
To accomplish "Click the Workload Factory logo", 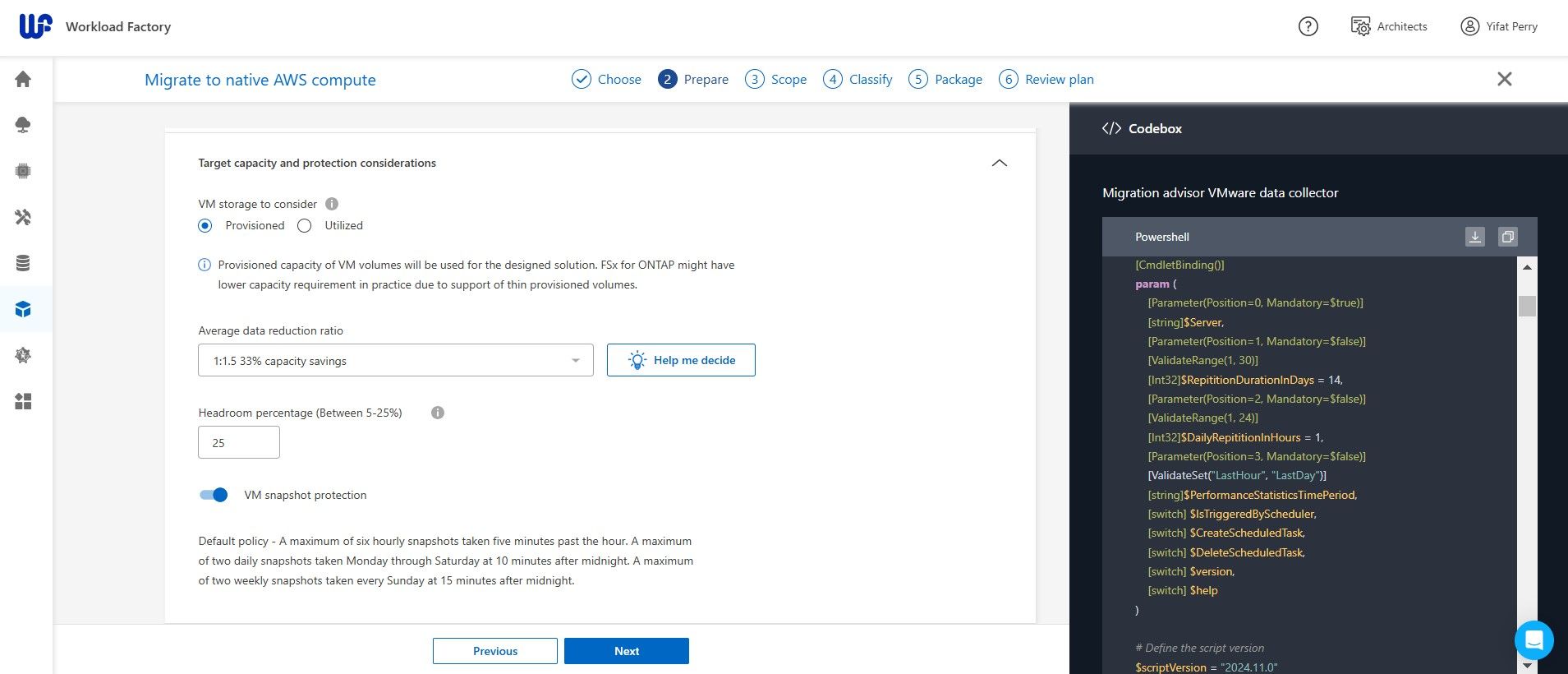I will [36, 26].
